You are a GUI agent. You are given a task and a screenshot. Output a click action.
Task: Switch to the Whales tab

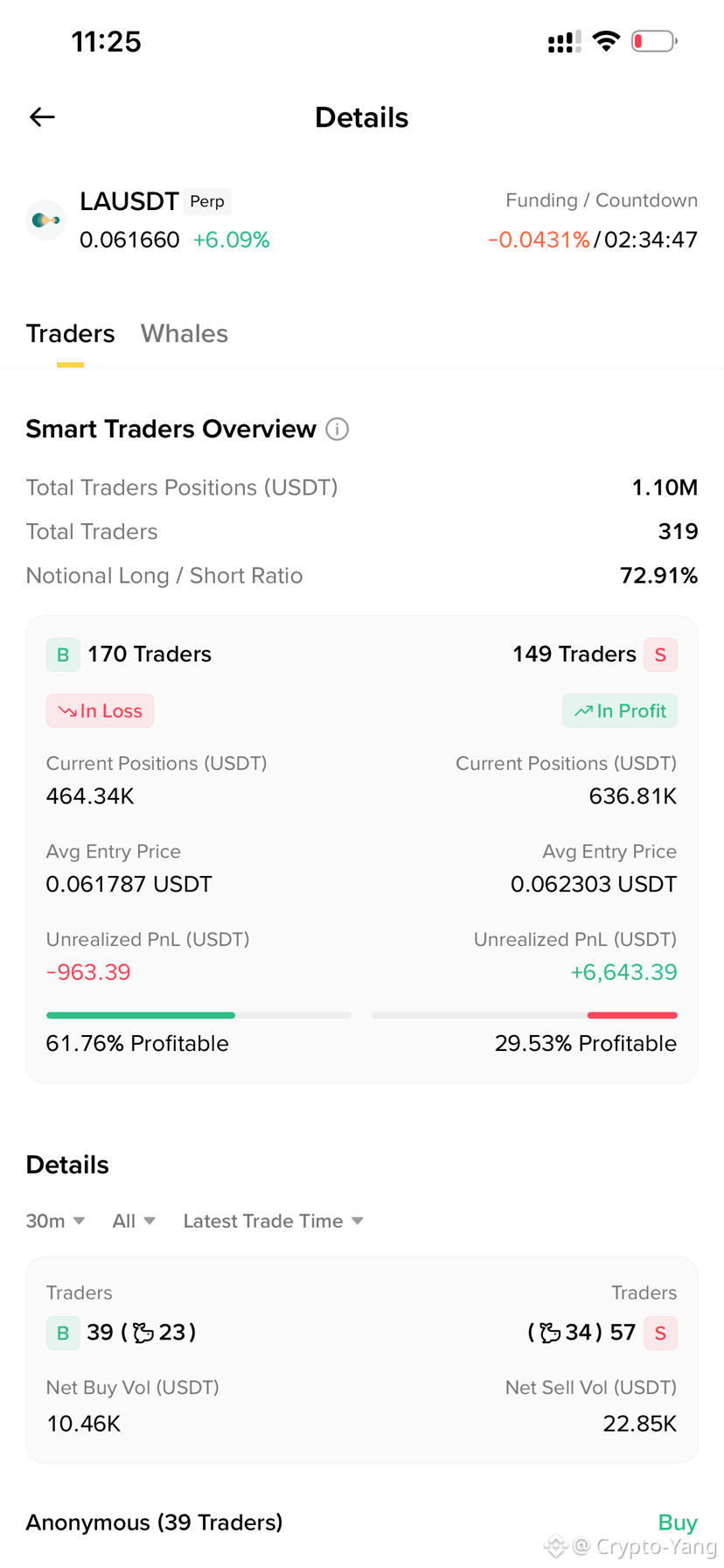[184, 333]
